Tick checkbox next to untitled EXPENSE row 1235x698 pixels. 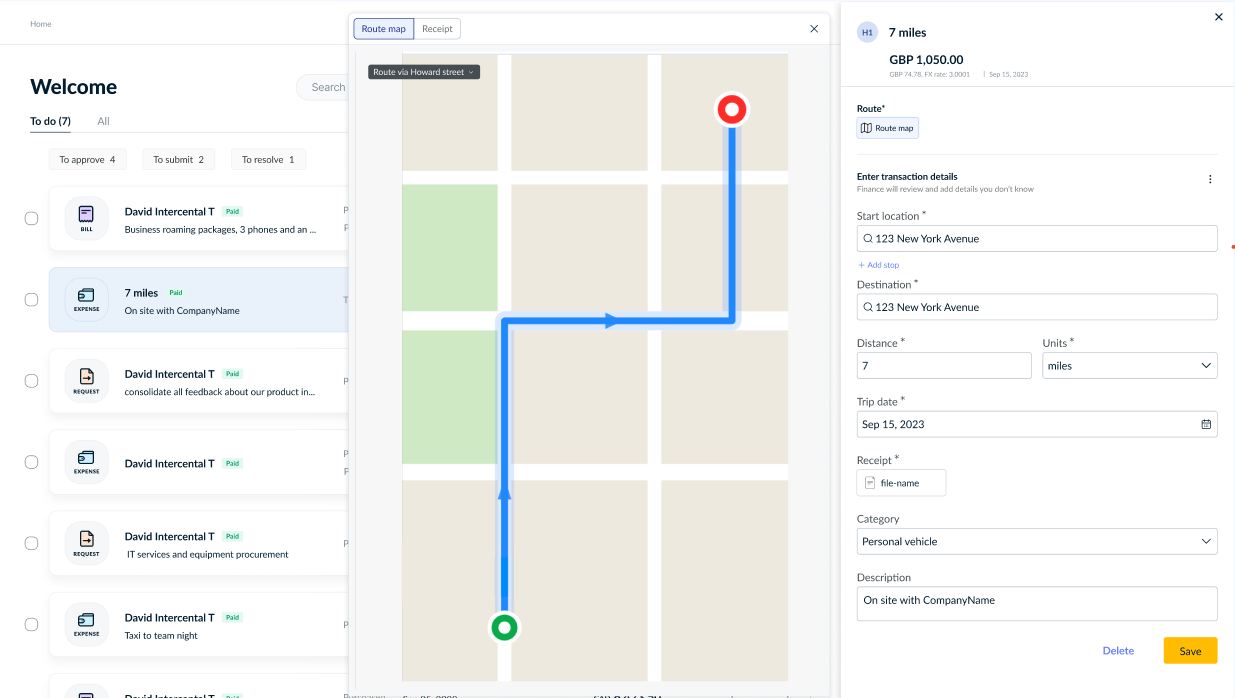[x=32, y=462]
